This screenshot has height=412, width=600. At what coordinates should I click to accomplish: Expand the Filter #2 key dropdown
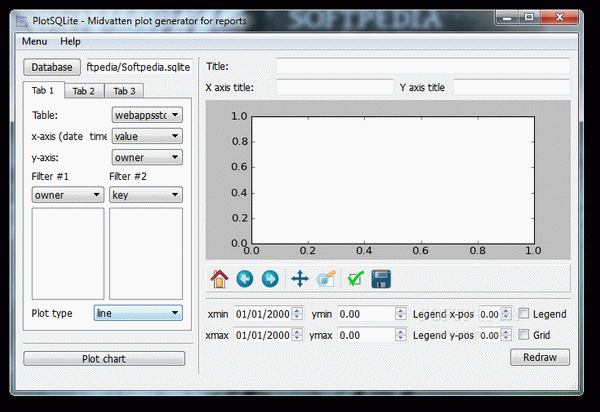146,195
